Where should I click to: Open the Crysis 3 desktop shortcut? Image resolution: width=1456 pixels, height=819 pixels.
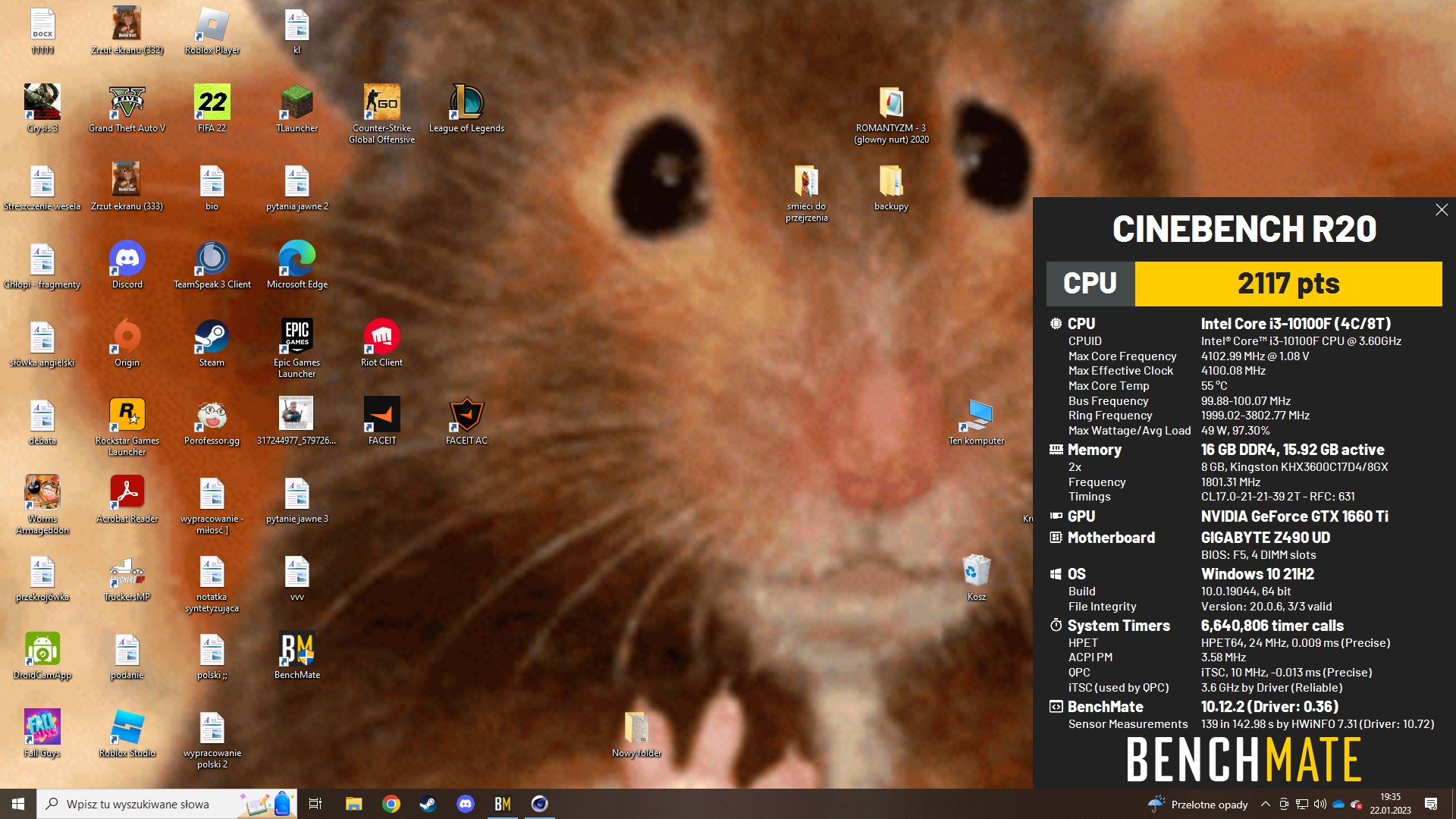tap(42, 109)
